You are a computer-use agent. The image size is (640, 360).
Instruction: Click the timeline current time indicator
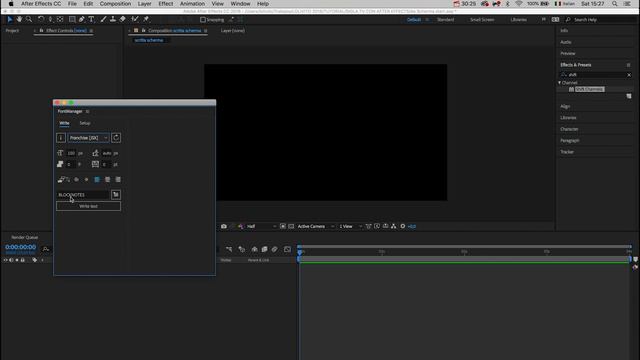pos(300,252)
